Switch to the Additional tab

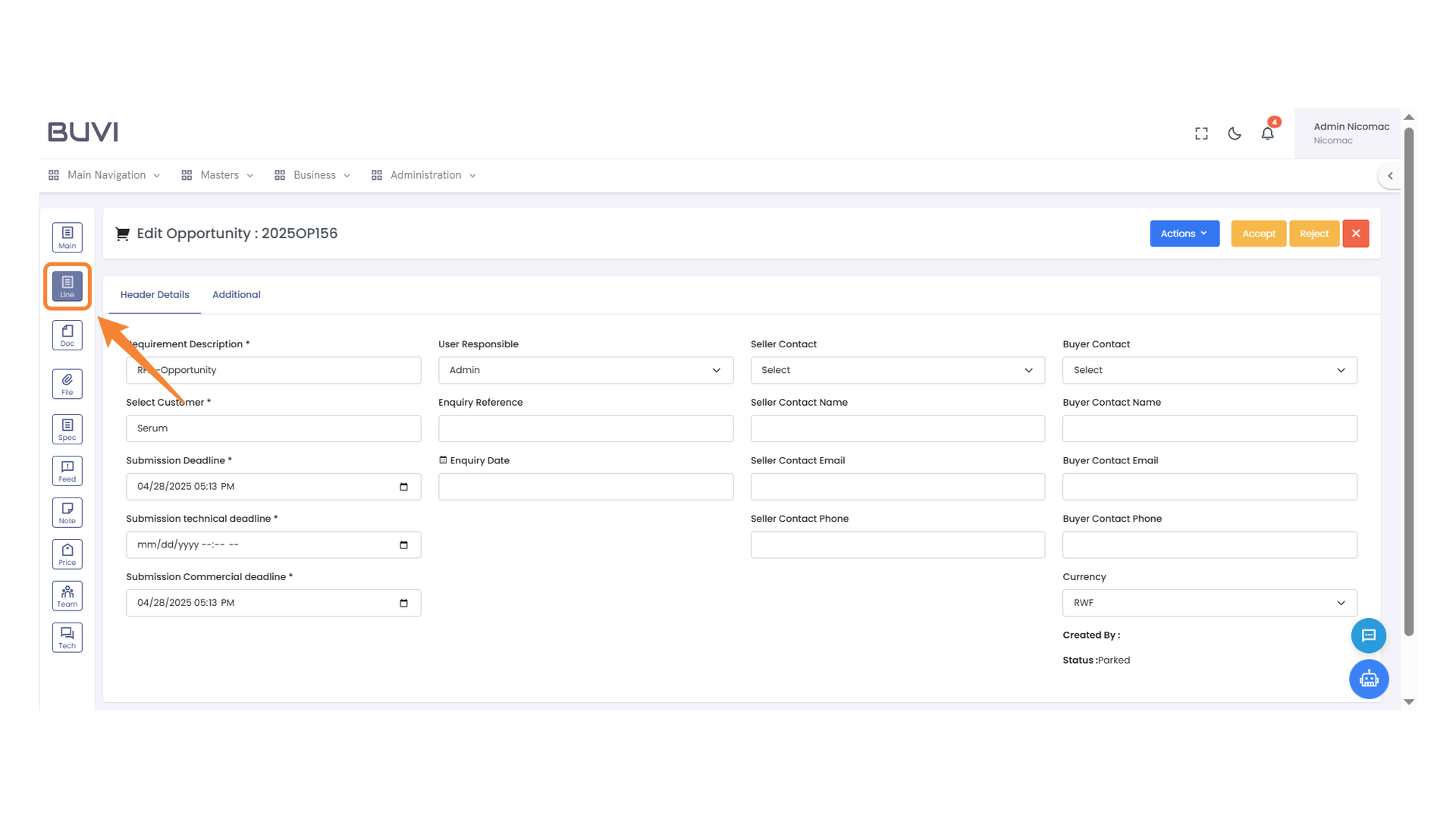pos(236,295)
